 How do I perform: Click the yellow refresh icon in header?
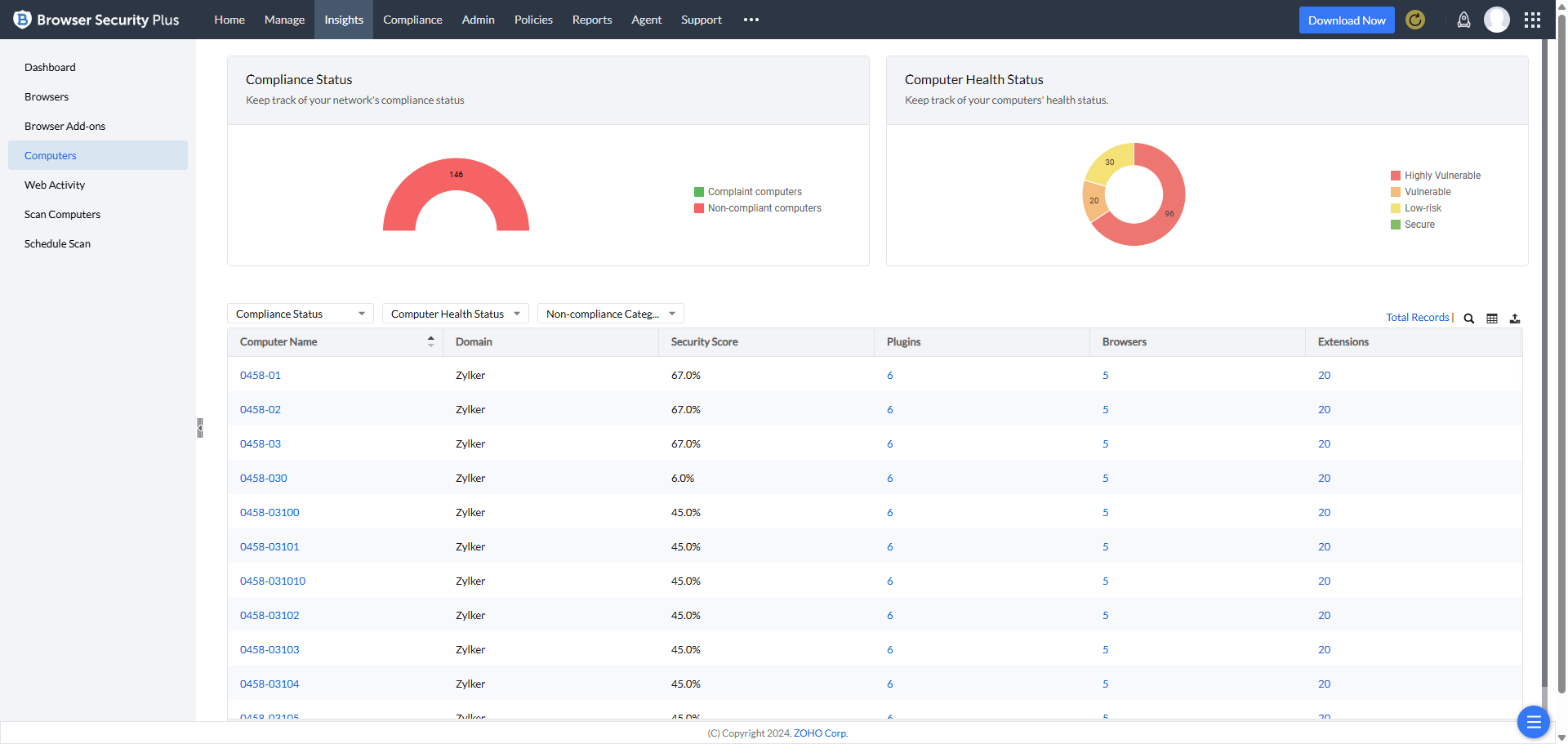(x=1415, y=20)
